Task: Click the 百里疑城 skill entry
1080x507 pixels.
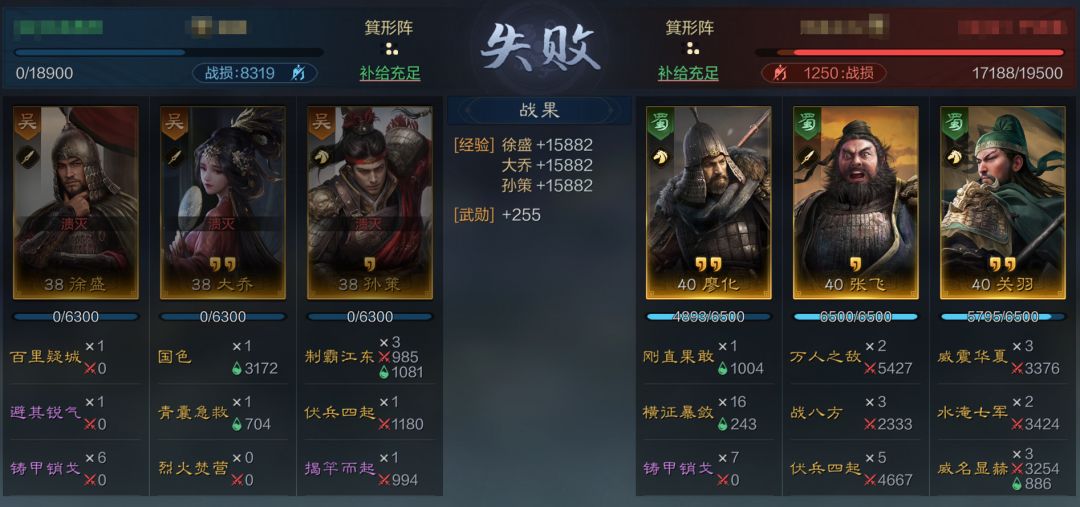Action: (45, 357)
